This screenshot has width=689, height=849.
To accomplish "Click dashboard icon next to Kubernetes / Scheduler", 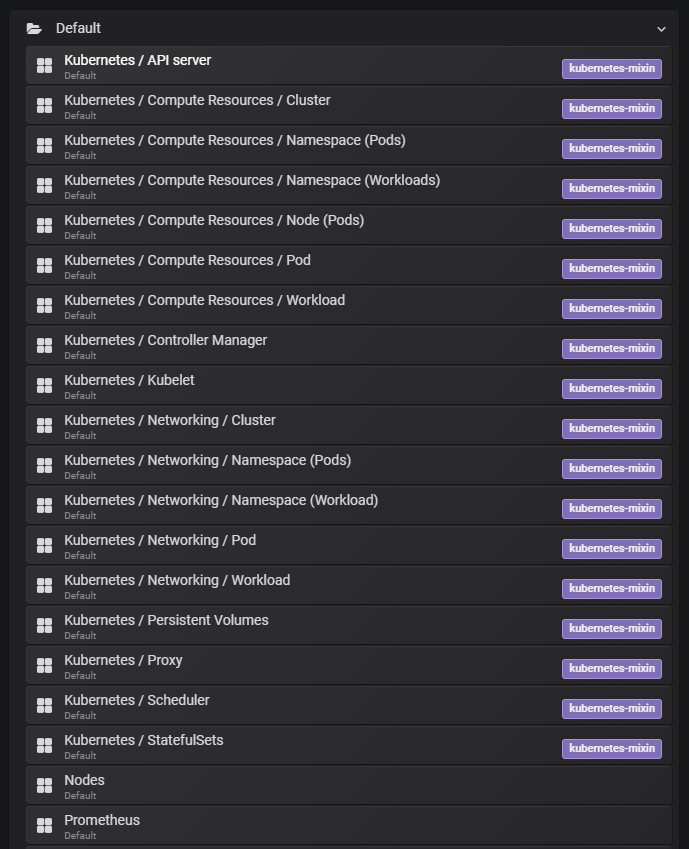I will (x=44, y=706).
